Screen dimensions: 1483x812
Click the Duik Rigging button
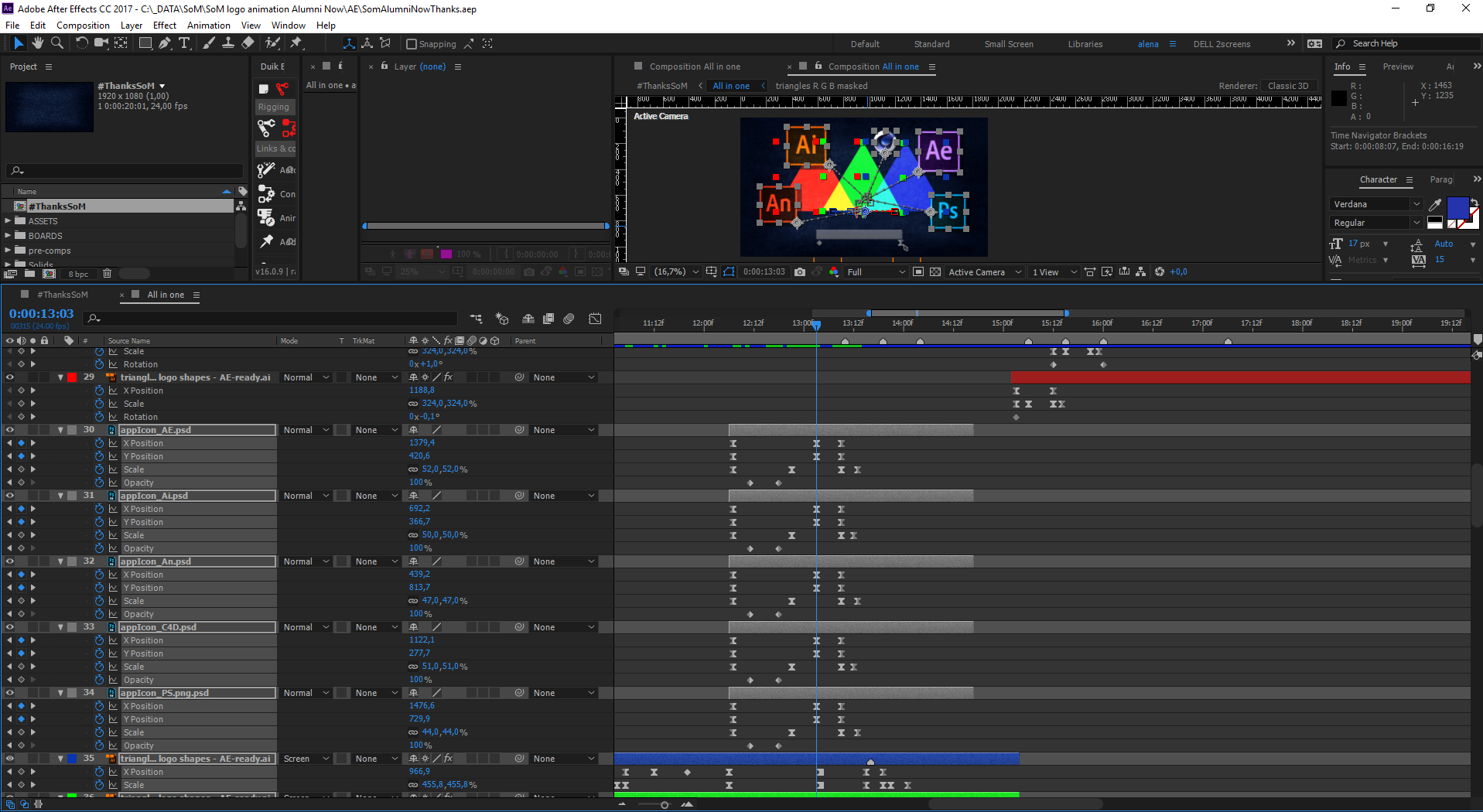(x=274, y=107)
